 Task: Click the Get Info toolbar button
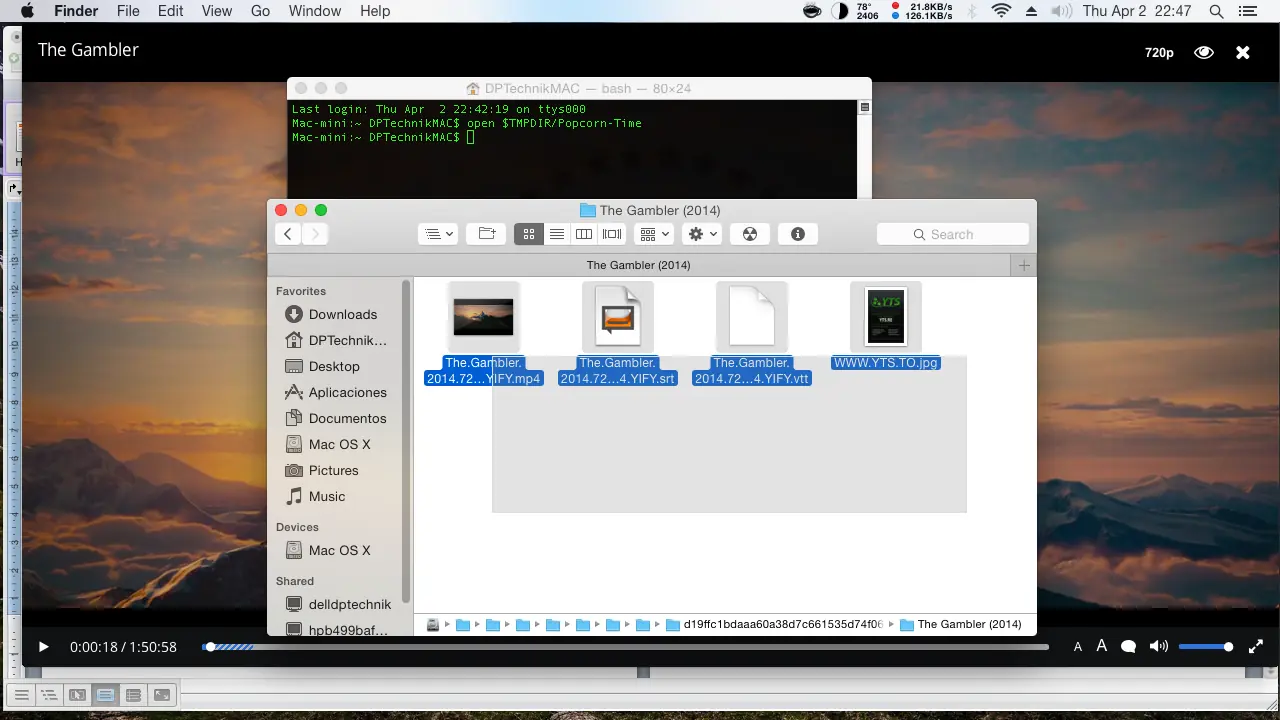pyautogui.click(x=798, y=234)
